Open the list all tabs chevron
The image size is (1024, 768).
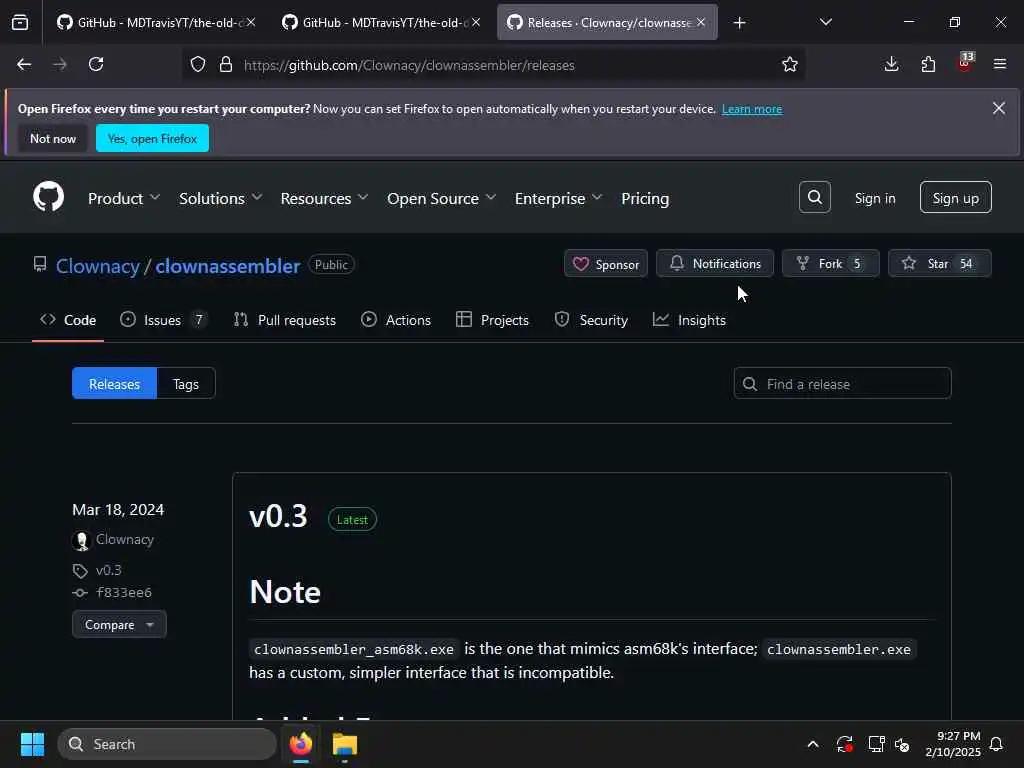coord(825,23)
